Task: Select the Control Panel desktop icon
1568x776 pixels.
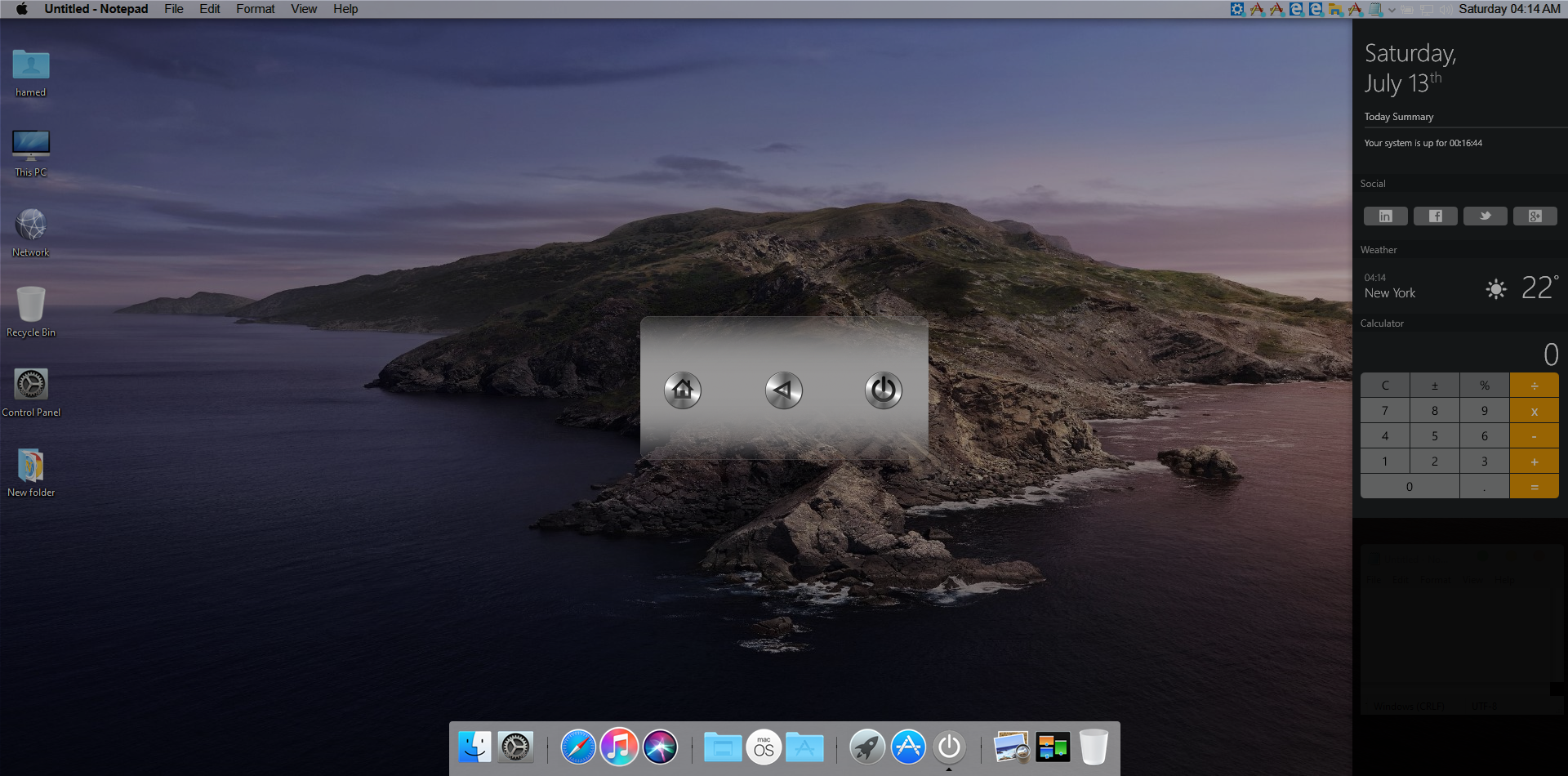Action: tap(31, 392)
